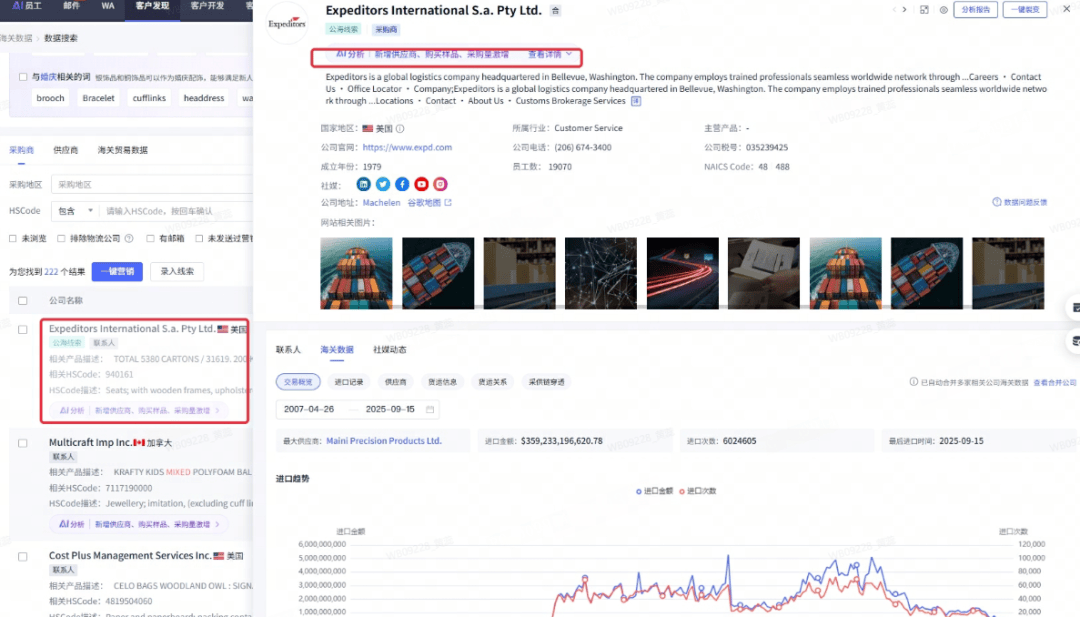This screenshot has width=1080, height=617.
Task: Expand 查看详情 in AI analysis bar
Action: tap(550, 54)
